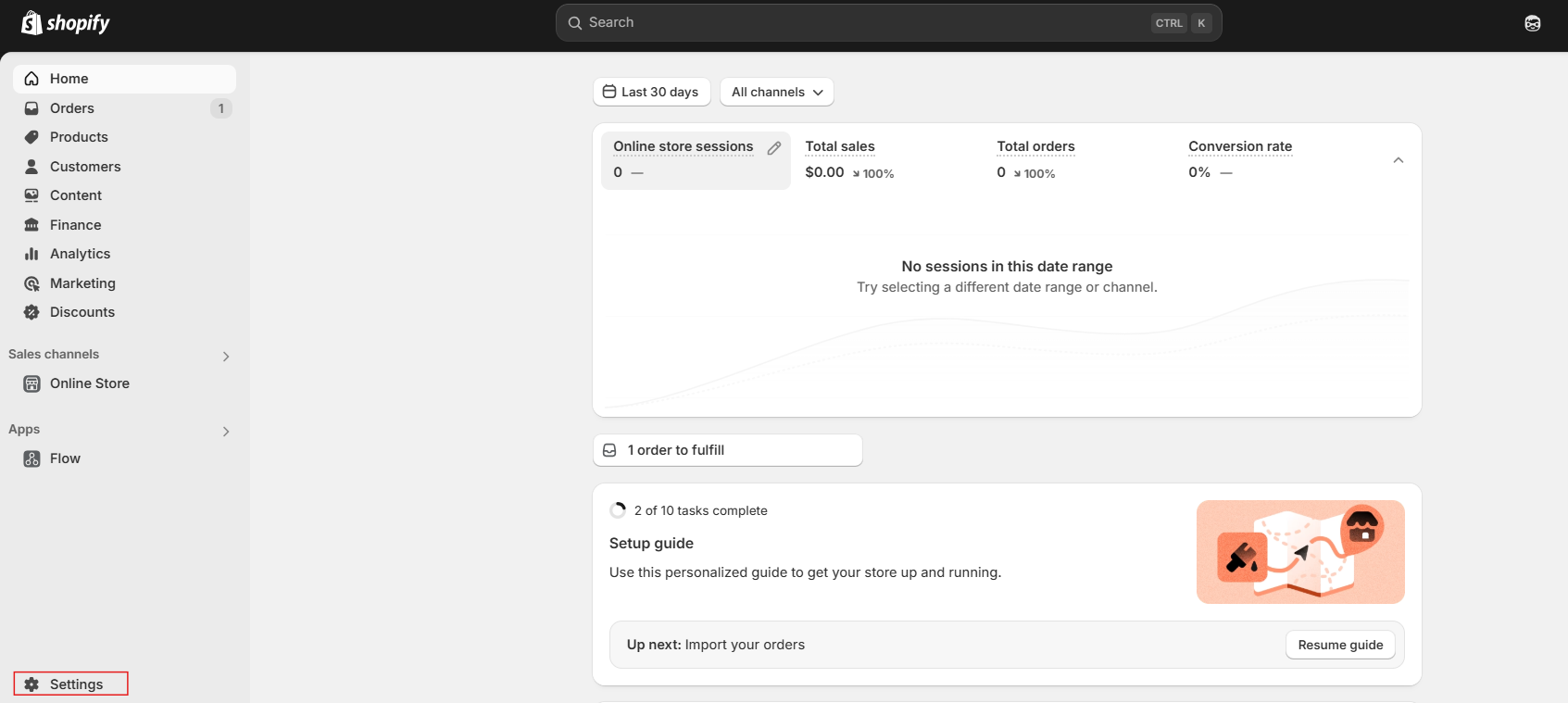
Task: Click the Settings gear icon
Action: click(x=31, y=684)
